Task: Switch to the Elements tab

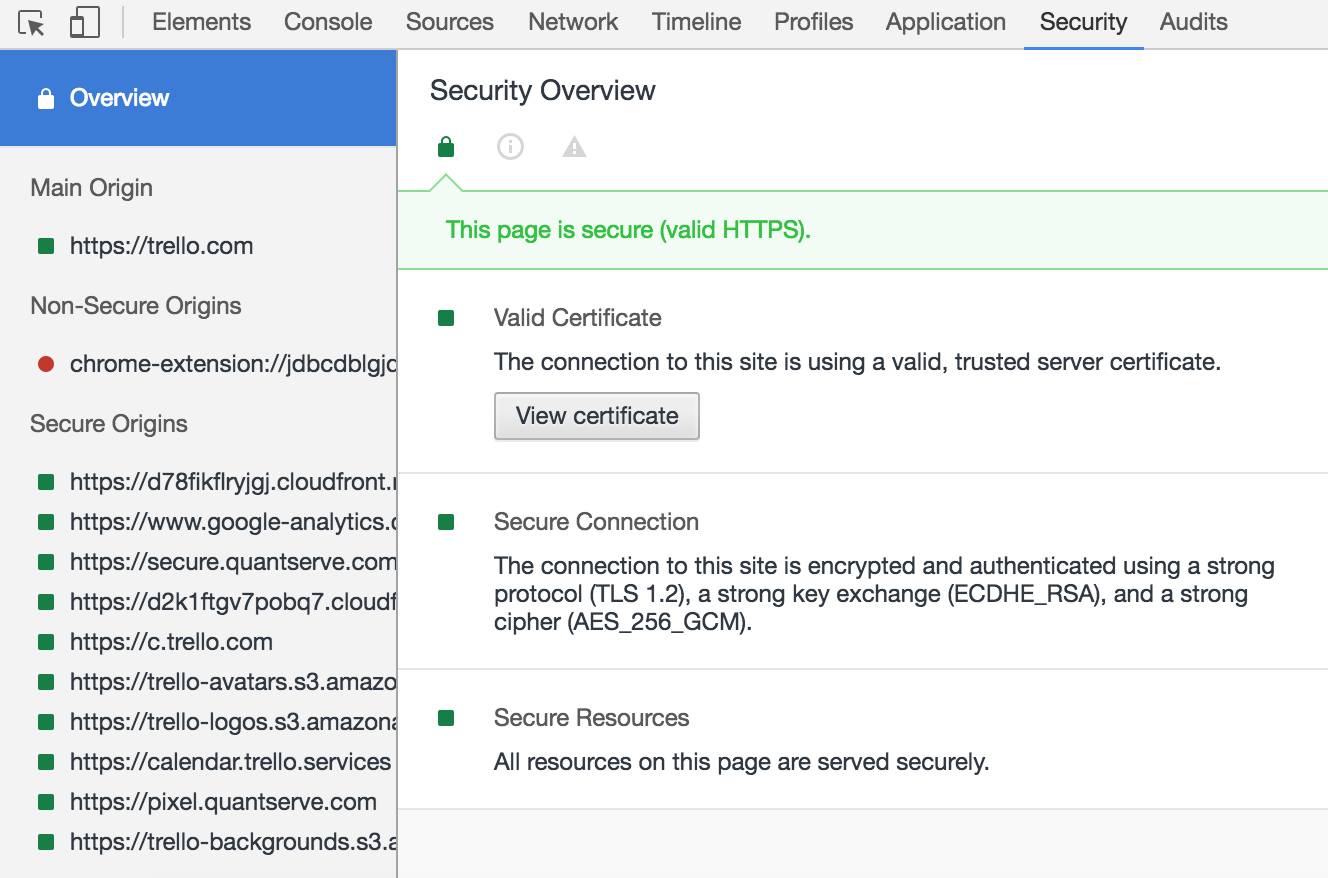Action: pyautogui.click(x=201, y=22)
